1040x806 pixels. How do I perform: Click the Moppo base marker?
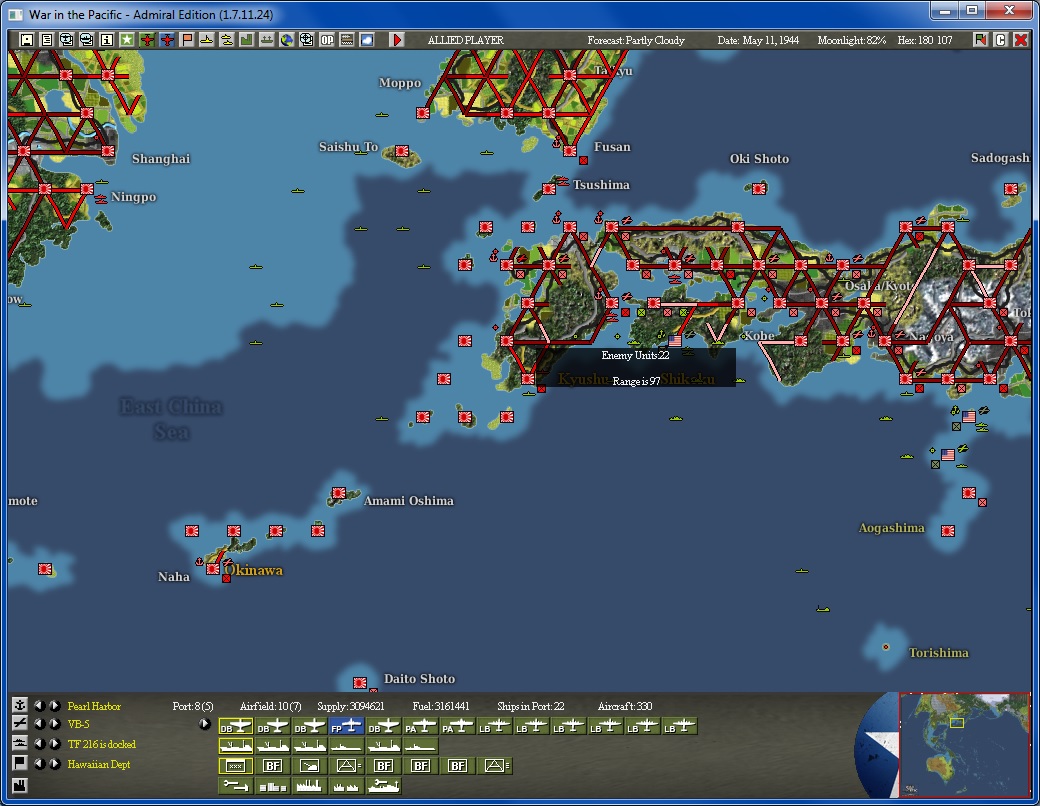[423, 113]
